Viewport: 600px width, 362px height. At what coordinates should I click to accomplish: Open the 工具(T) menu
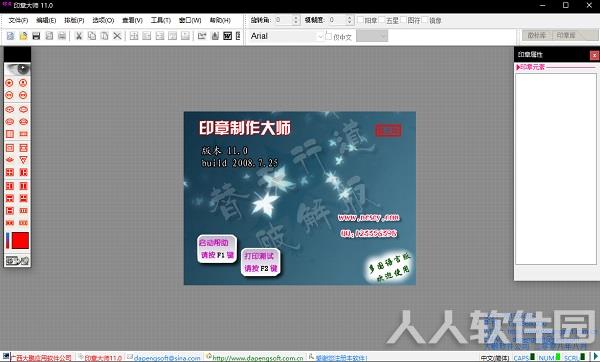coord(161,20)
